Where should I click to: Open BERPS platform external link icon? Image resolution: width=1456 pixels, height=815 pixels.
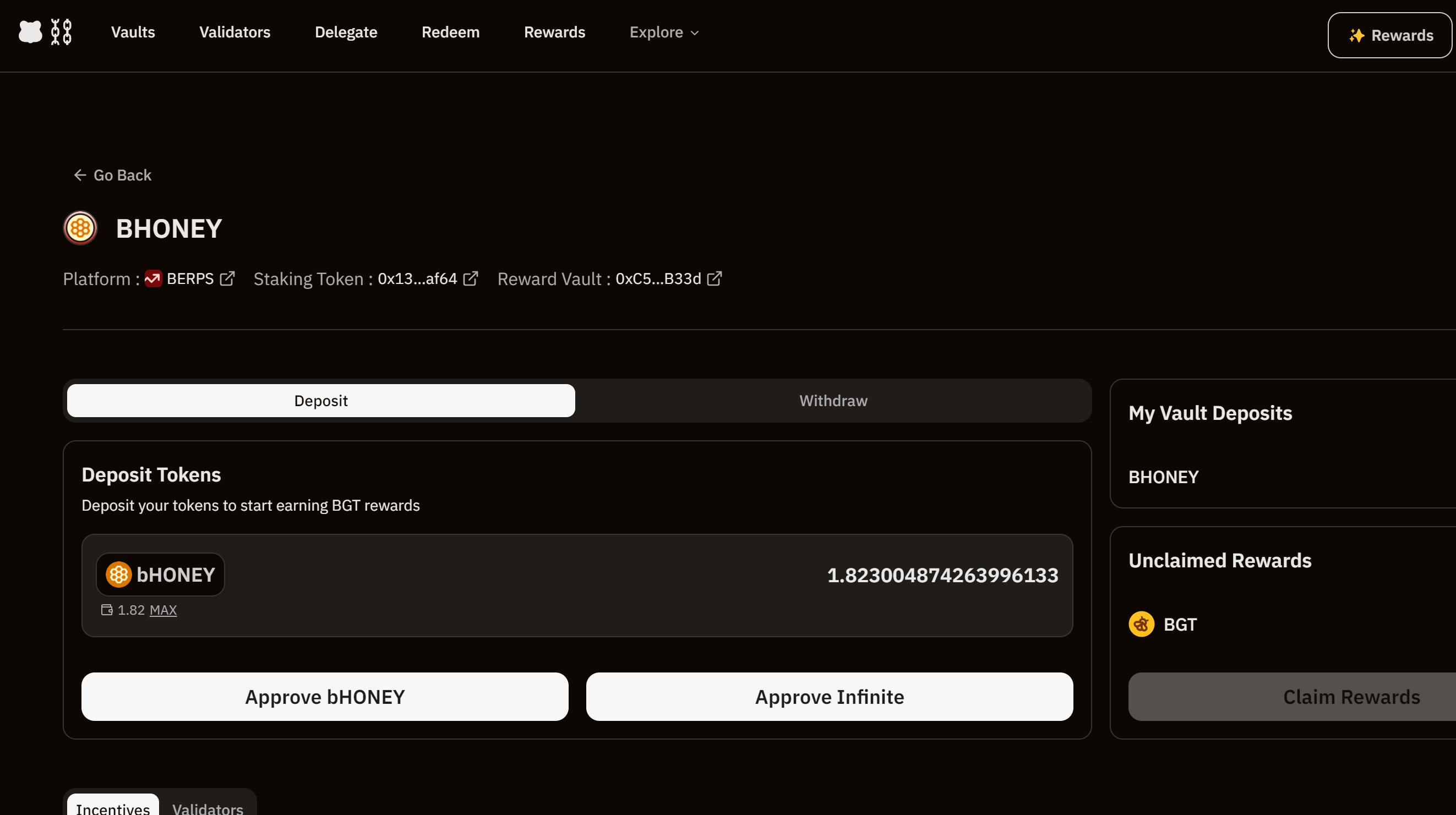[227, 278]
